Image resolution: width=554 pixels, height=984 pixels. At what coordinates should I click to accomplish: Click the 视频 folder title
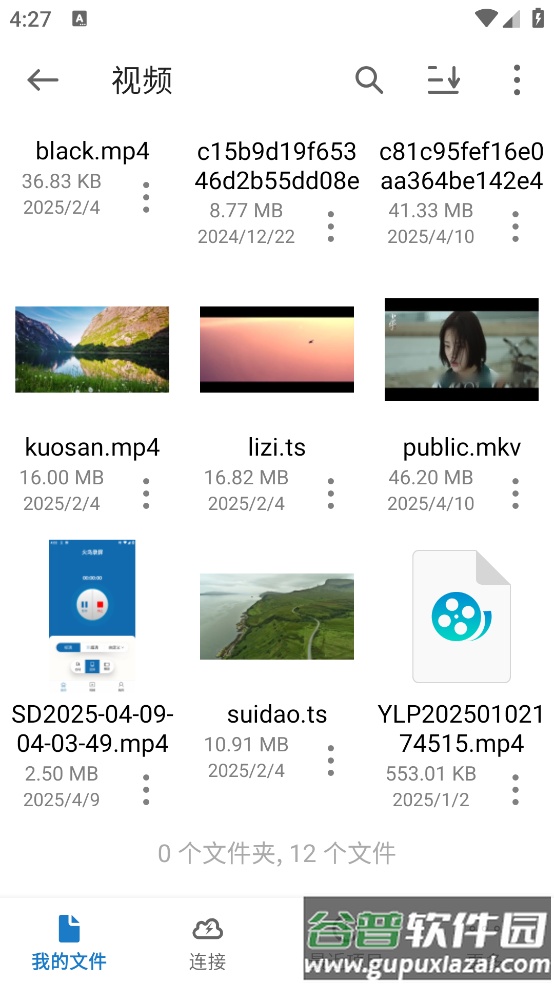142,80
